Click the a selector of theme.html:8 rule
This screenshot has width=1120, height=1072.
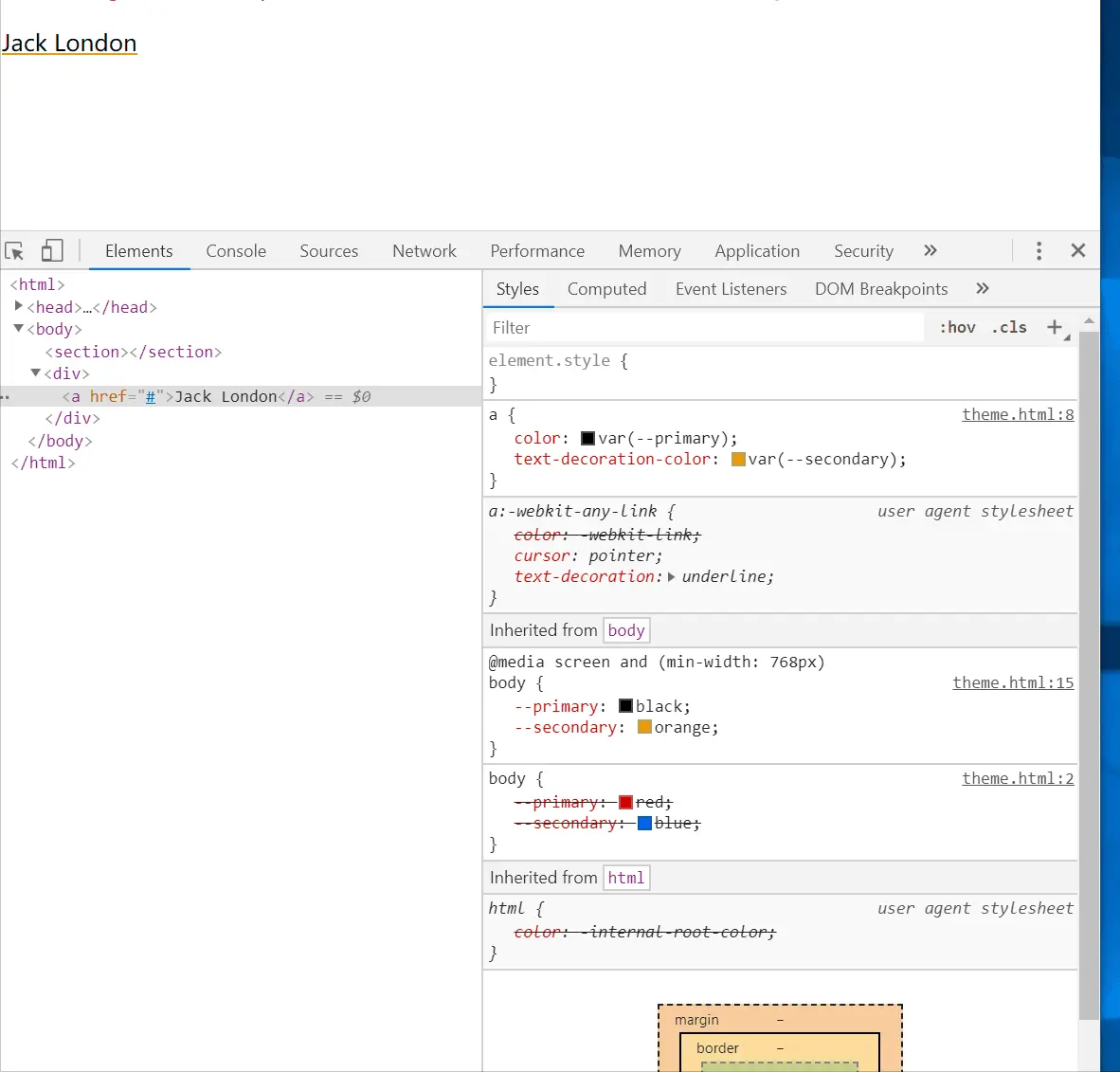[x=493, y=414]
